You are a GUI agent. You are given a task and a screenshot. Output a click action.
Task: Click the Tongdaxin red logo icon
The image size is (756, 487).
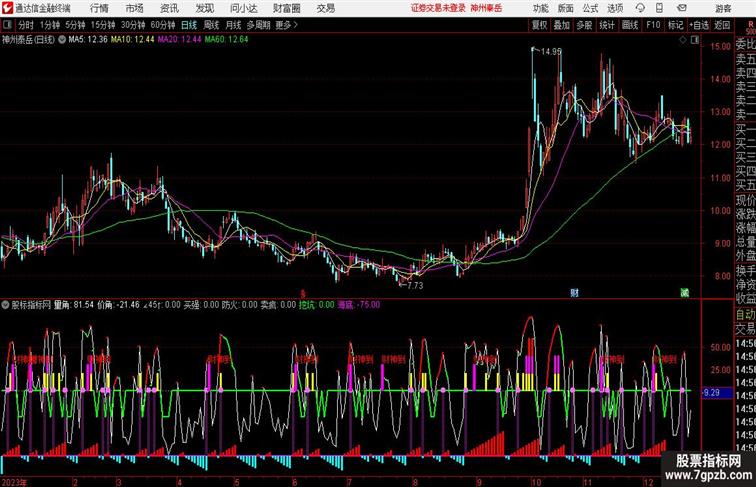point(7,8)
